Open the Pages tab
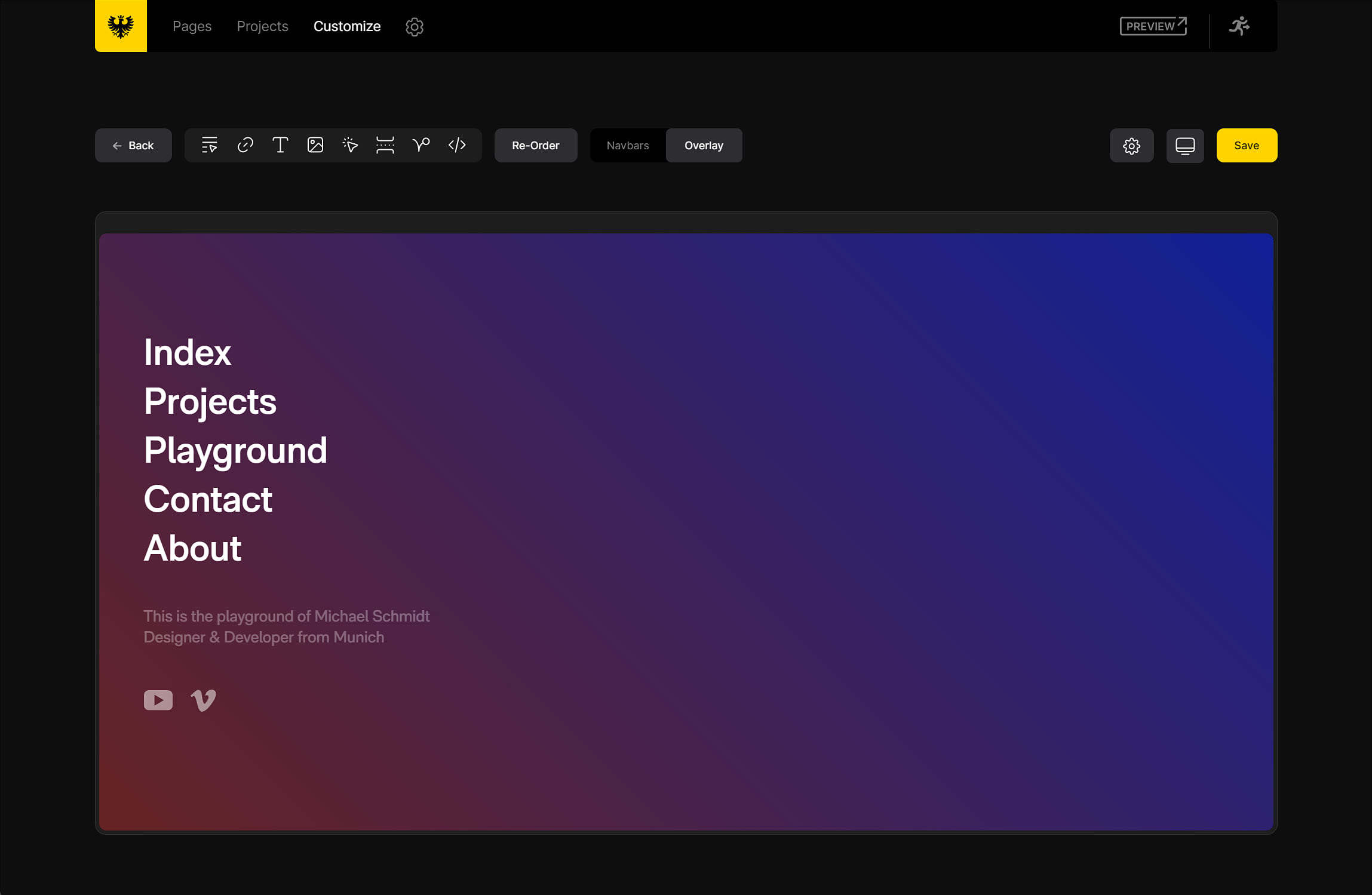Screen dimensions: 1372x895 pyautogui.click(x=192, y=26)
